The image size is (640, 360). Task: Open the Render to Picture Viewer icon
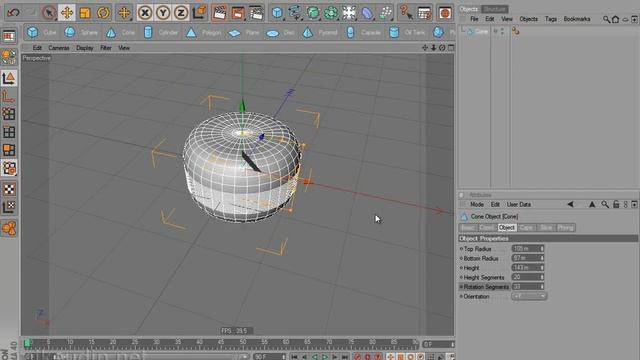(238, 13)
